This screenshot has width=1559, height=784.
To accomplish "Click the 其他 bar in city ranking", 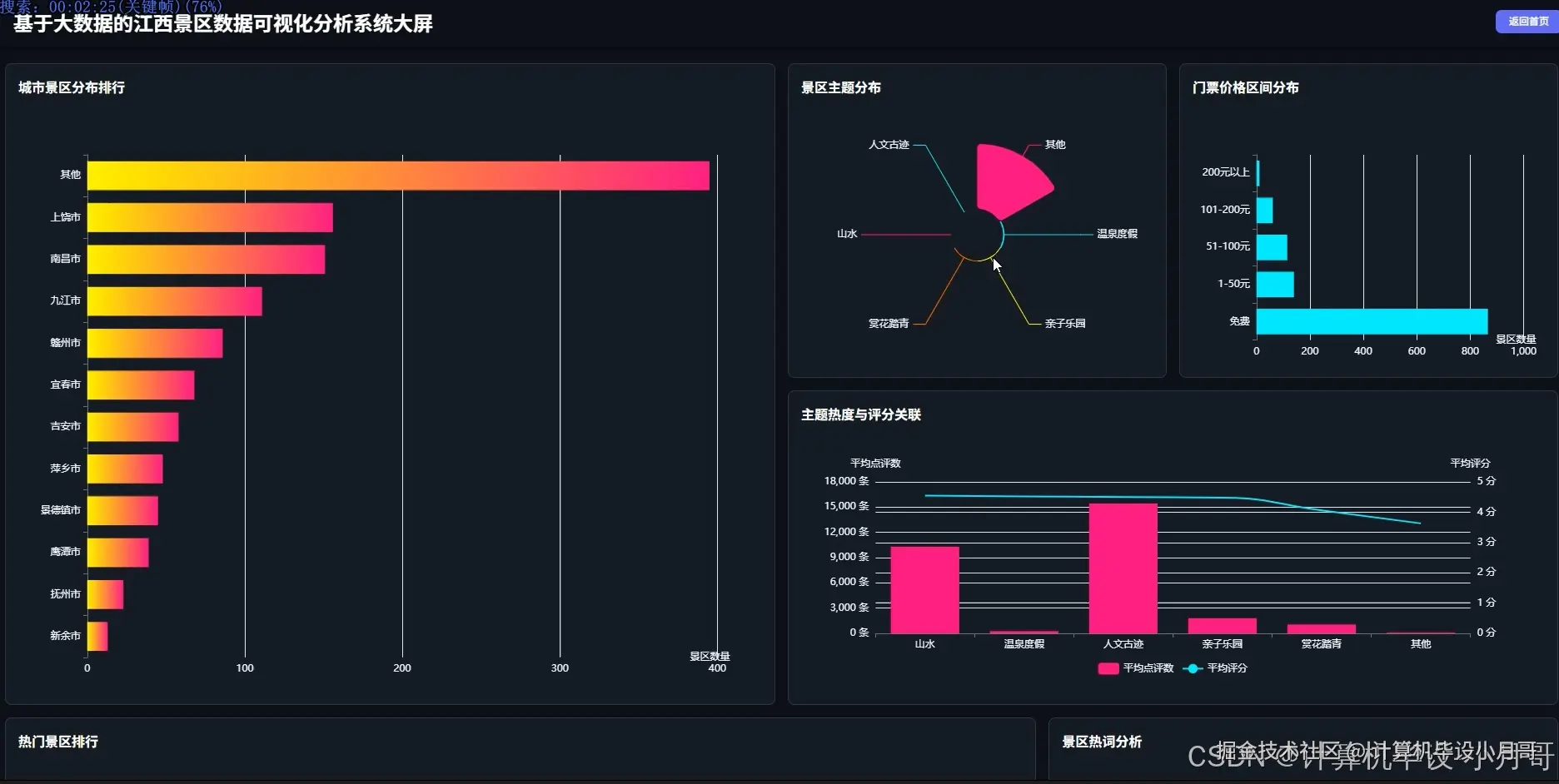I will click(398, 176).
